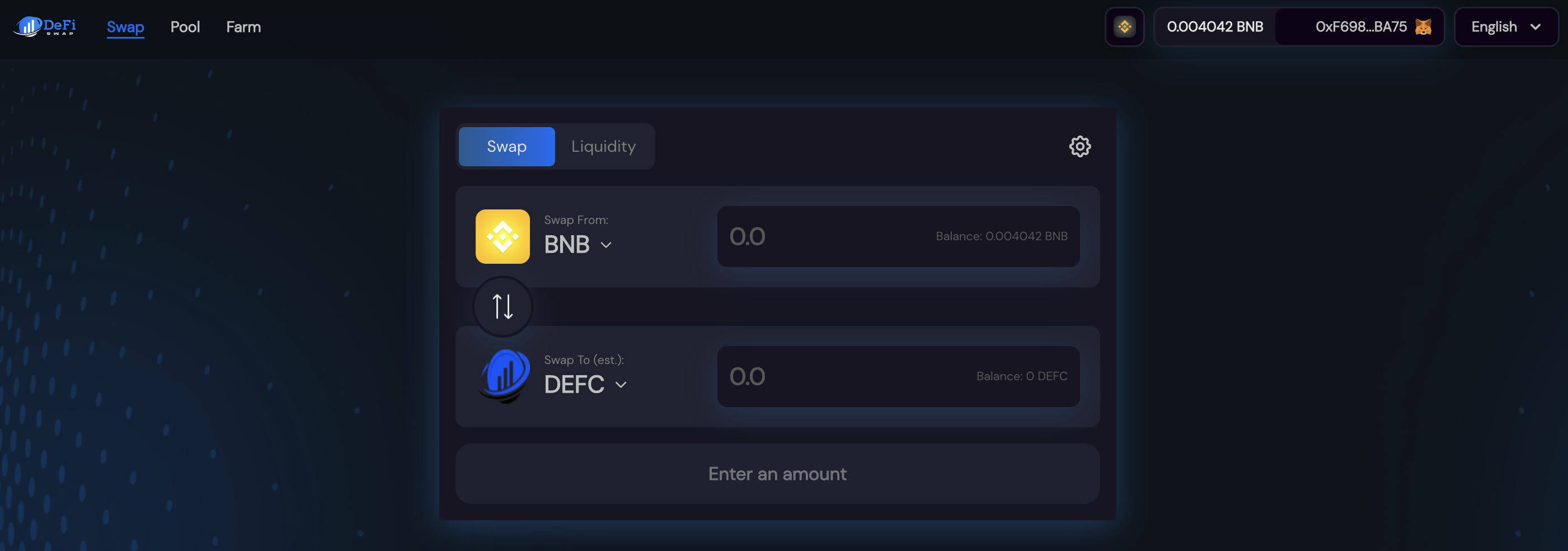Click the wallet address 0xF698...BA75
Image resolution: width=1568 pixels, height=551 pixels.
(x=1358, y=26)
